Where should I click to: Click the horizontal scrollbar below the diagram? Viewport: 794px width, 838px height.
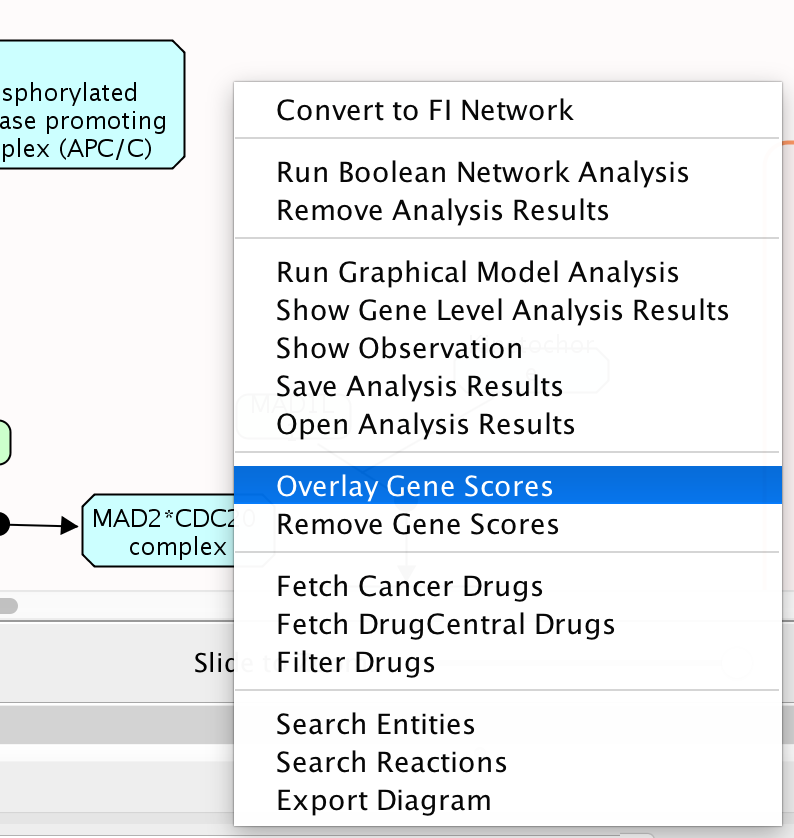point(8,605)
